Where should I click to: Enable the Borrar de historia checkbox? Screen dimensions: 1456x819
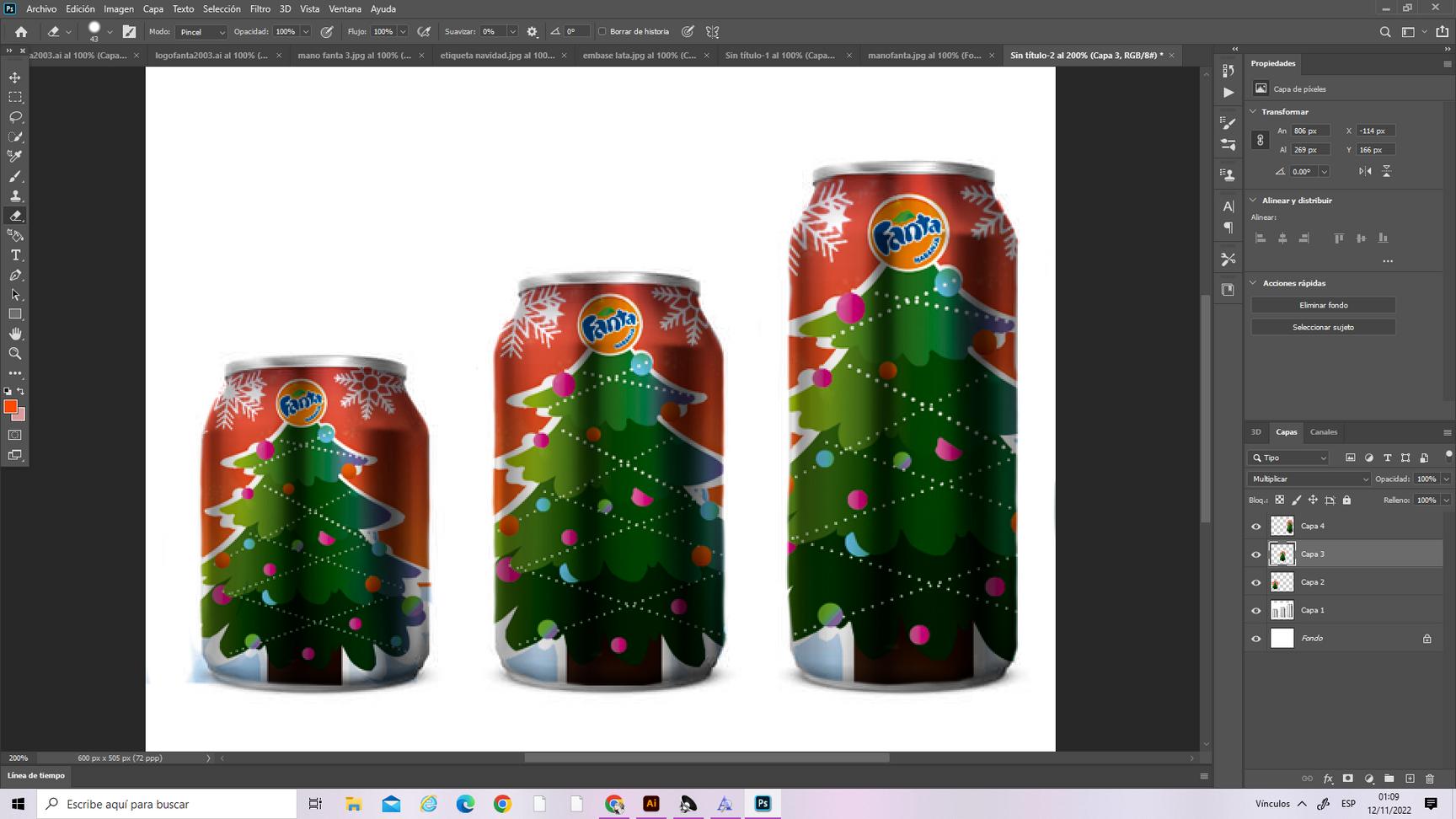pyautogui.click(x=602, y=32)
